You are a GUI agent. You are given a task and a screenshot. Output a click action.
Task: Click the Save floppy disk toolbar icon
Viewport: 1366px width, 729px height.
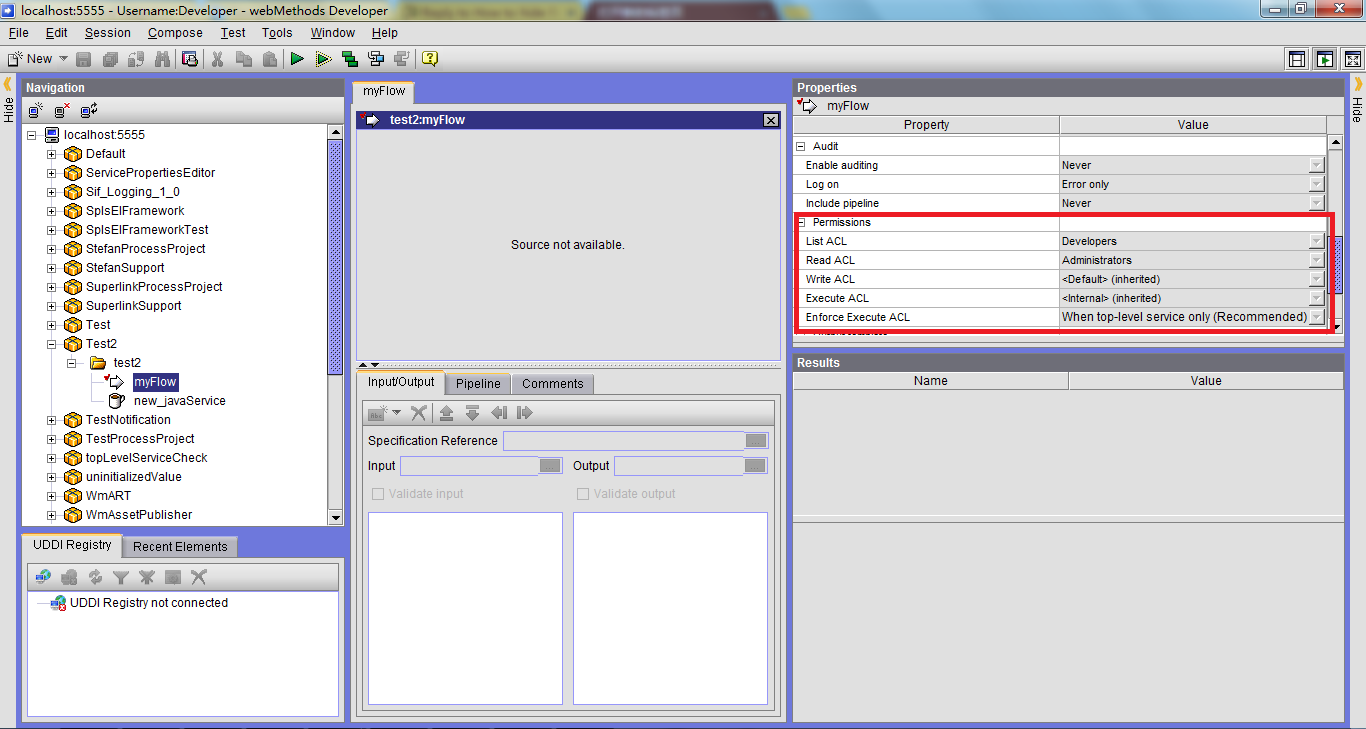pos(84,59)
